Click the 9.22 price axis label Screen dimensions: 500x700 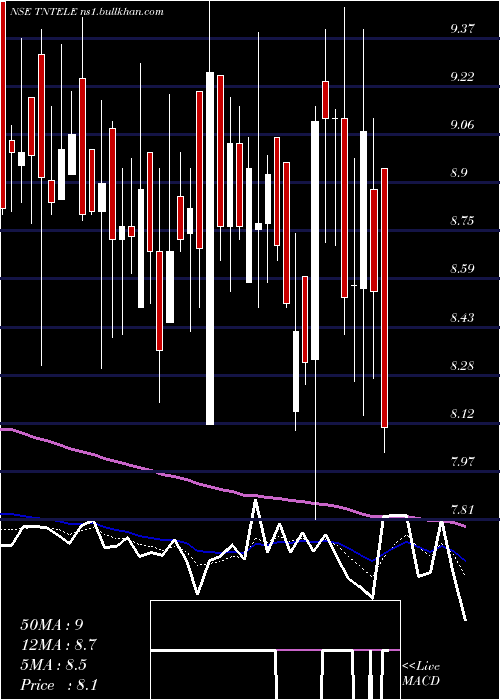462,77
